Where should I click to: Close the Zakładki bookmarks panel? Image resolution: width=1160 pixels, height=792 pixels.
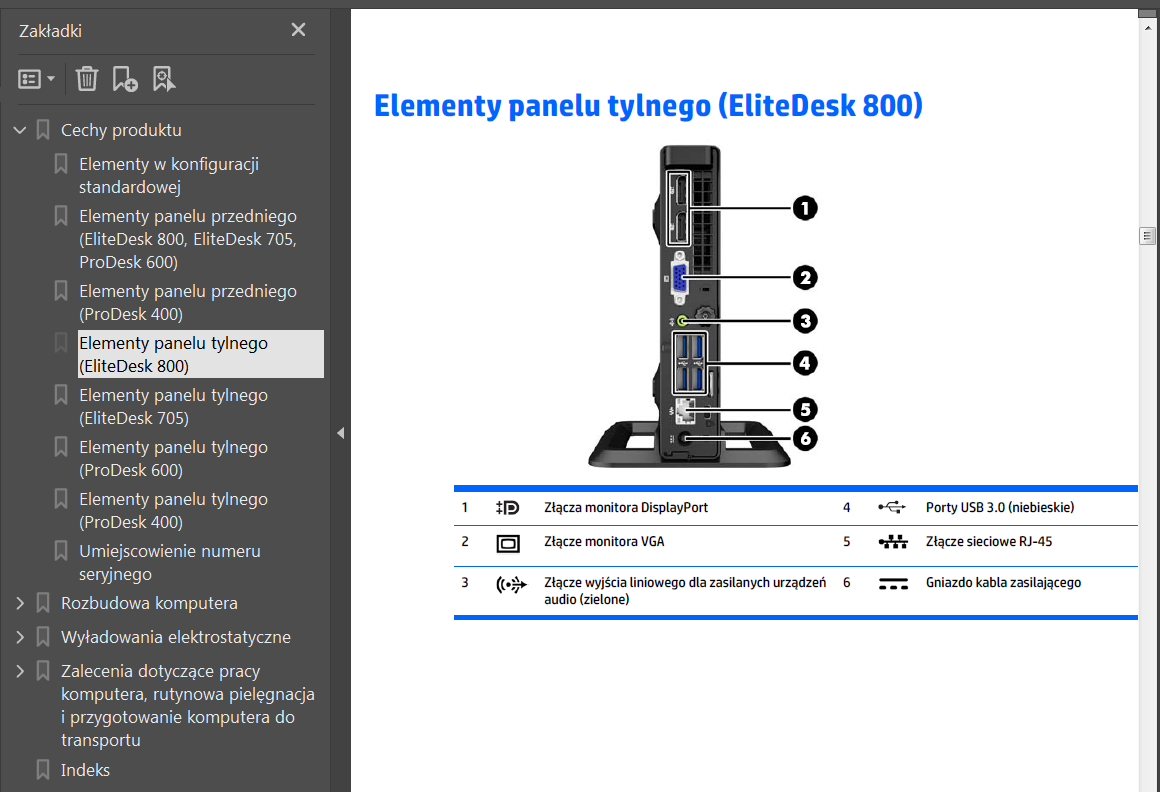(x=298, y=30)
